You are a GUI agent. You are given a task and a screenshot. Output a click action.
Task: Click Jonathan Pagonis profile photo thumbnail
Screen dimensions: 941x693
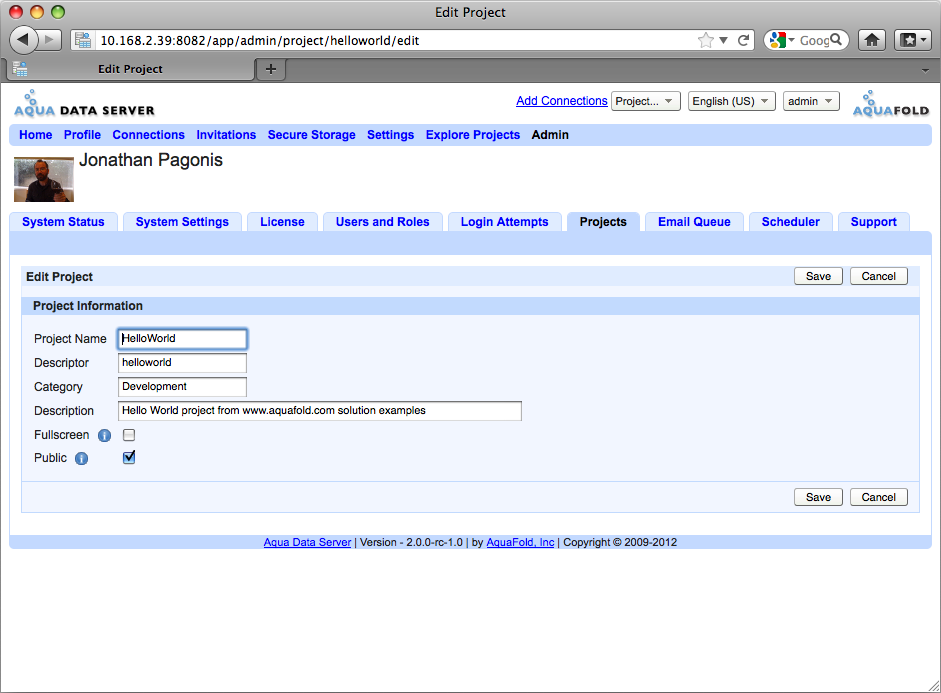pyautogui.click(x=44, y=179)
